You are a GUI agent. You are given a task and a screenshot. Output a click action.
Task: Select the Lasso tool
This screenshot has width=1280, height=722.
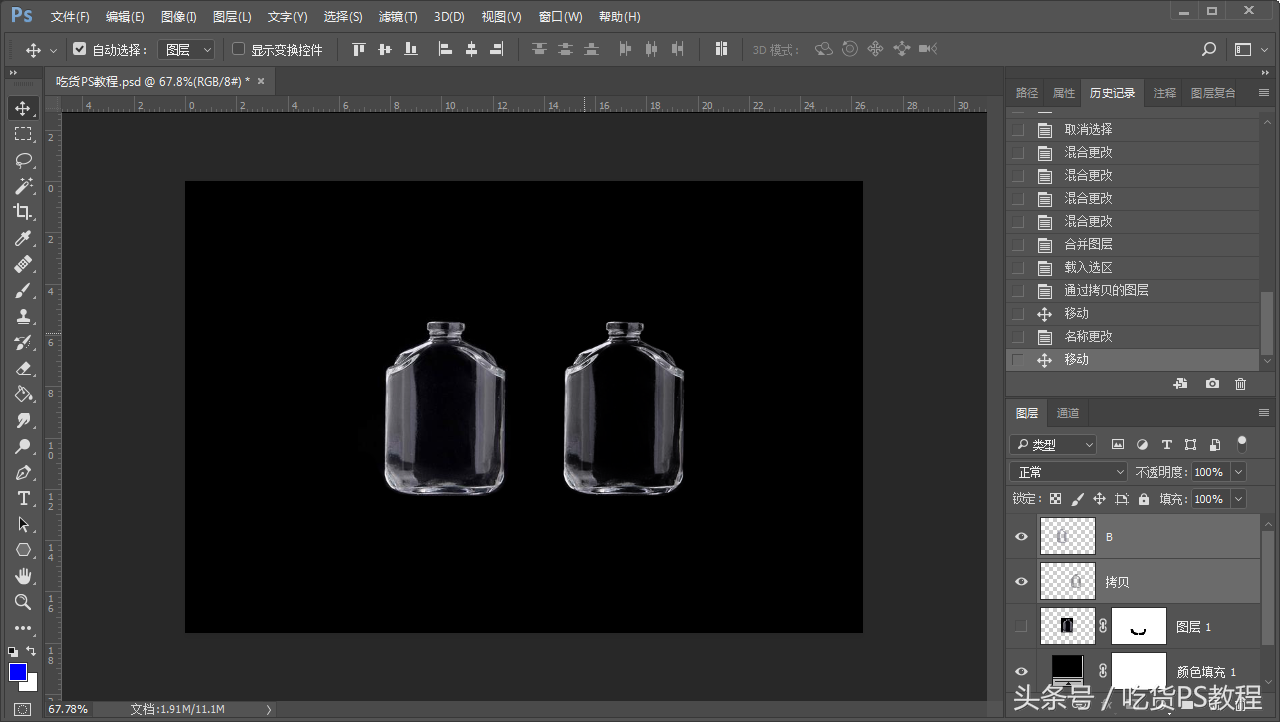[23, 160]
